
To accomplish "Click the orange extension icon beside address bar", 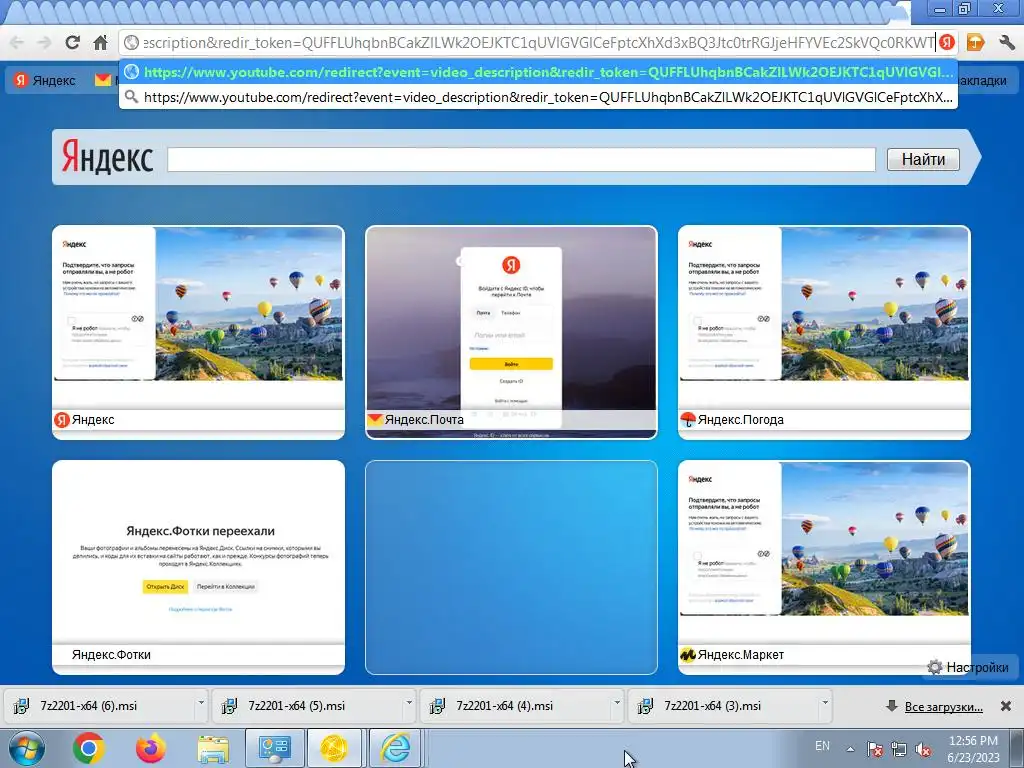I will 975,43.
